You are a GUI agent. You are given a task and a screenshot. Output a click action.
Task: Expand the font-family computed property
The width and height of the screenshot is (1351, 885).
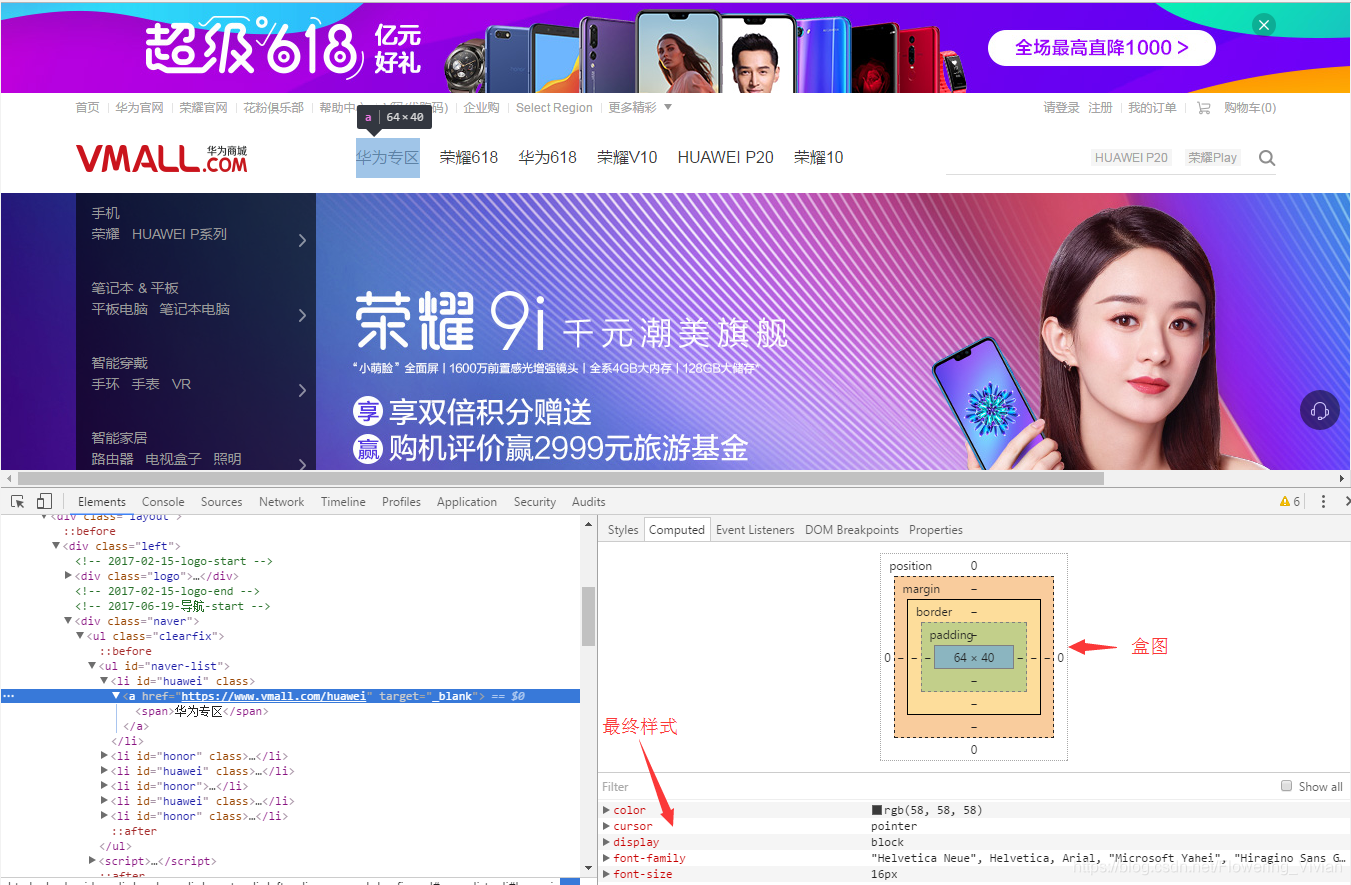(x=606, y=858)
